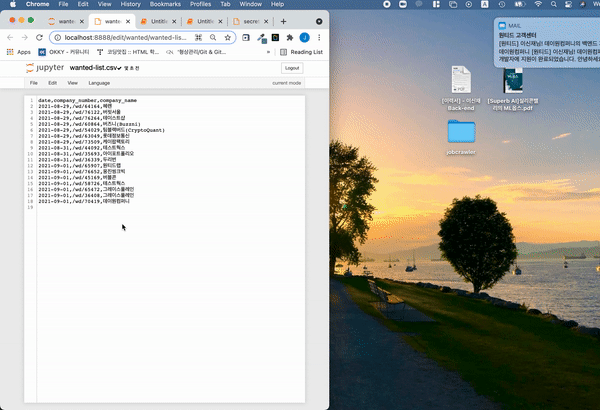Open site information icon in address bar
The height and width of the screenshot is (410, 600).
coord(57,38)
